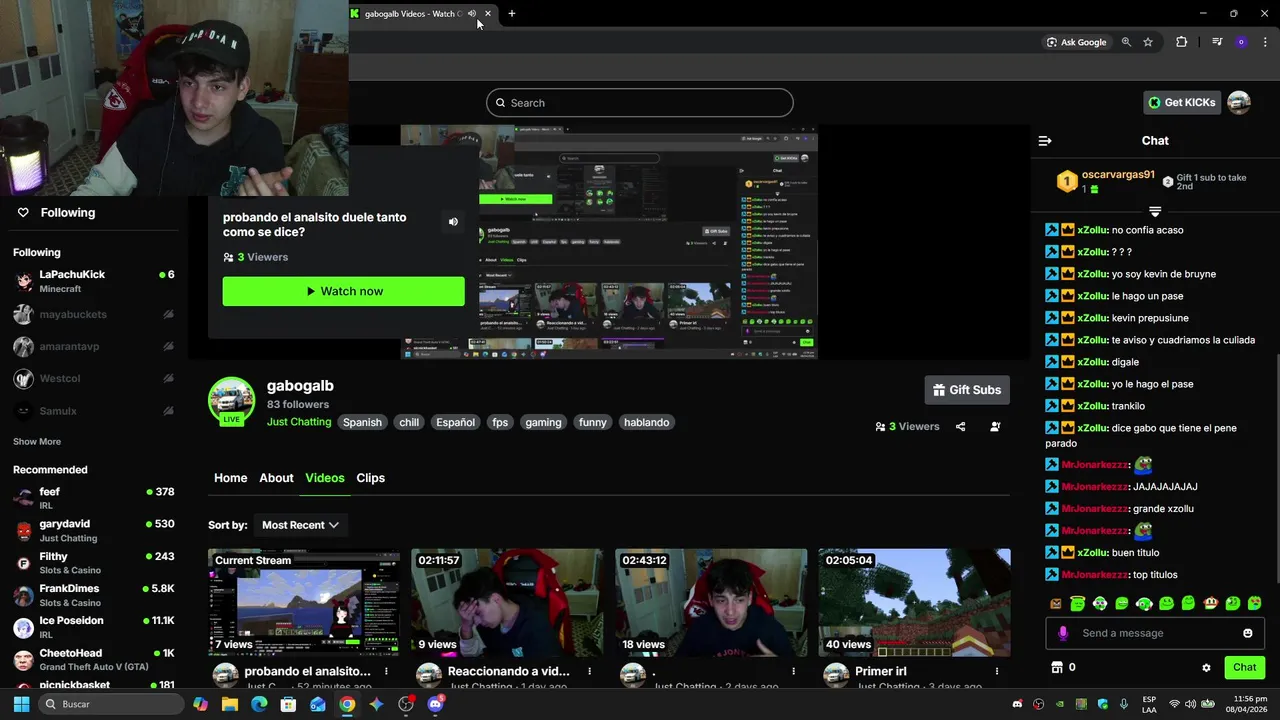The image size is (1280, 720).
Task: Open amarantavp offline channel
Action: 94,346
